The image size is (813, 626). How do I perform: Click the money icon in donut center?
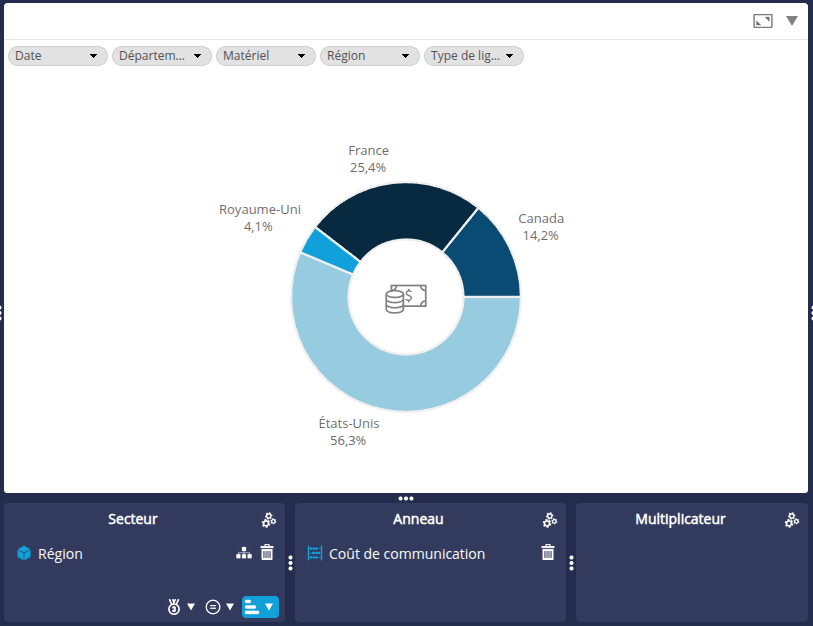[406, 297]
